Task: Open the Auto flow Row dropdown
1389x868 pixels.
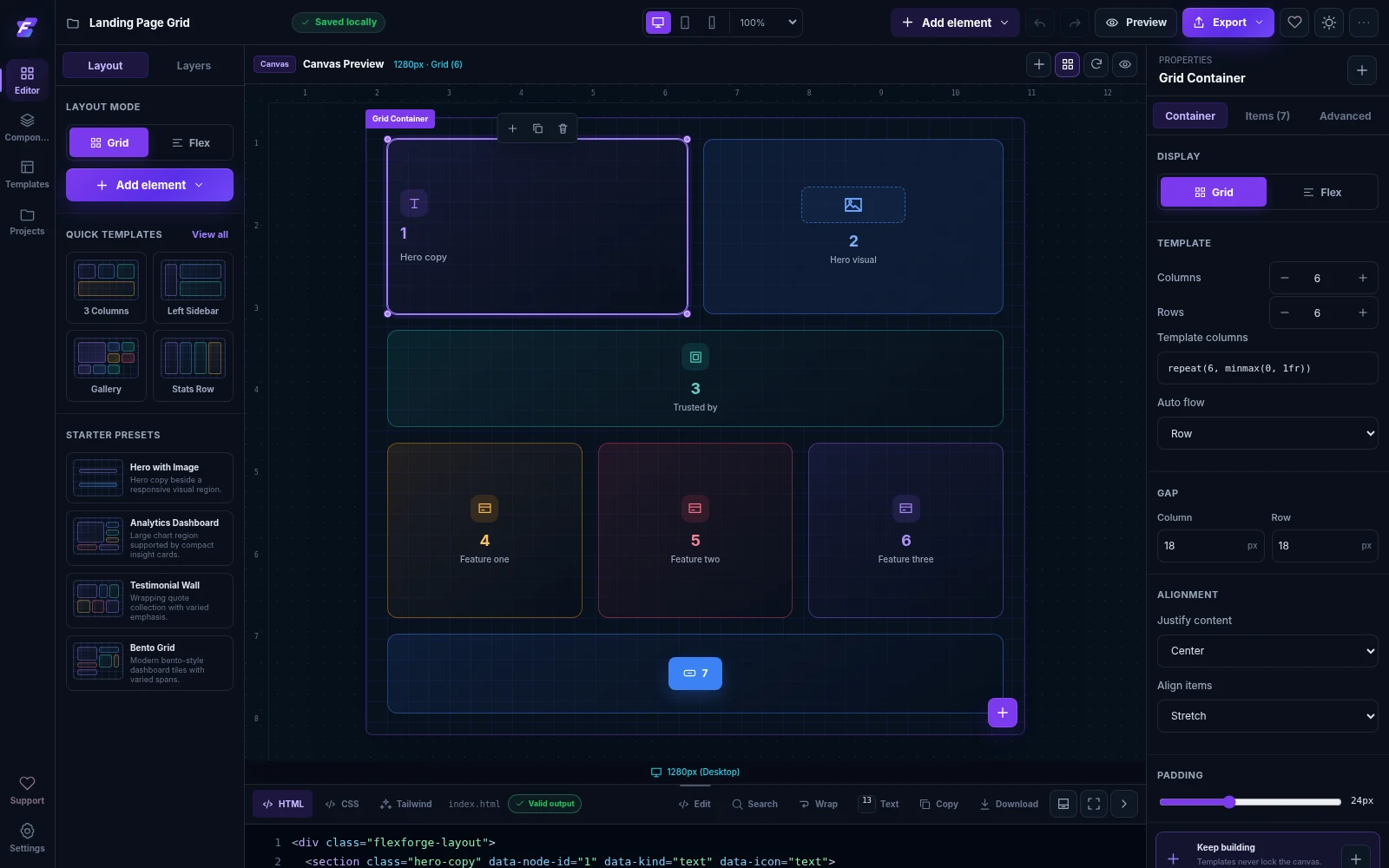Action: [1267, 433]
